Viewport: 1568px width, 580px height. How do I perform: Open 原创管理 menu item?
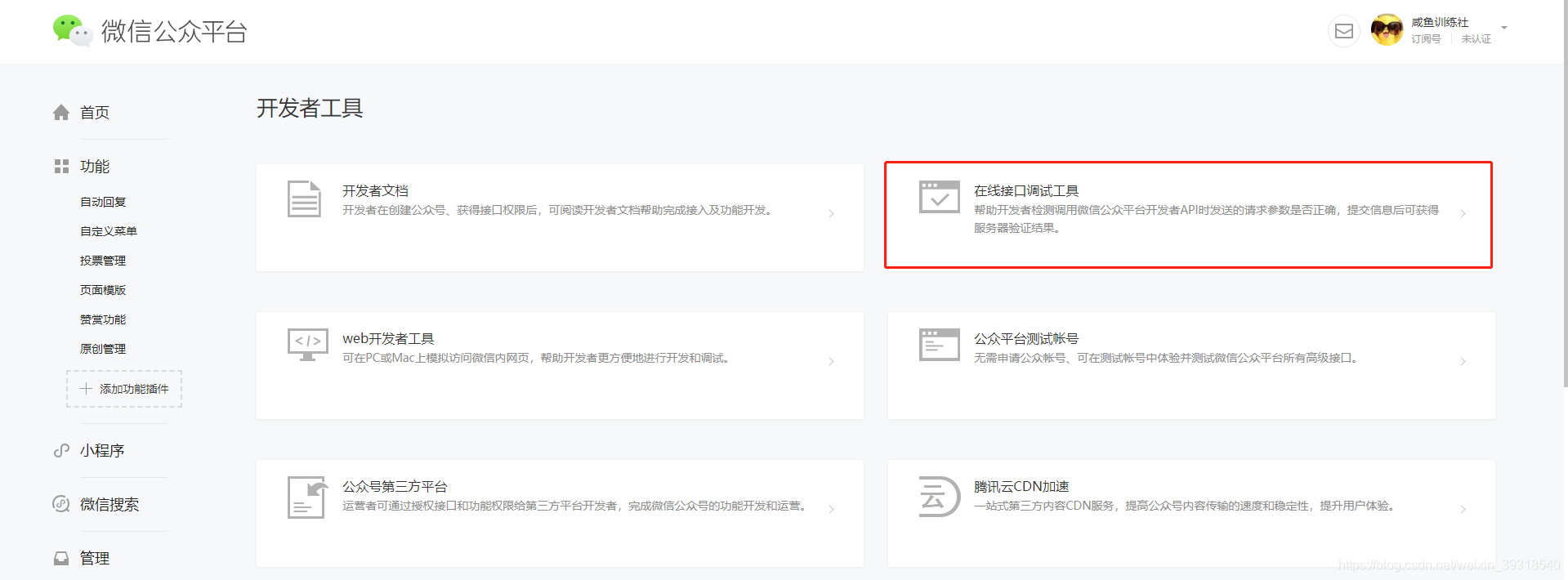[103, 349]
